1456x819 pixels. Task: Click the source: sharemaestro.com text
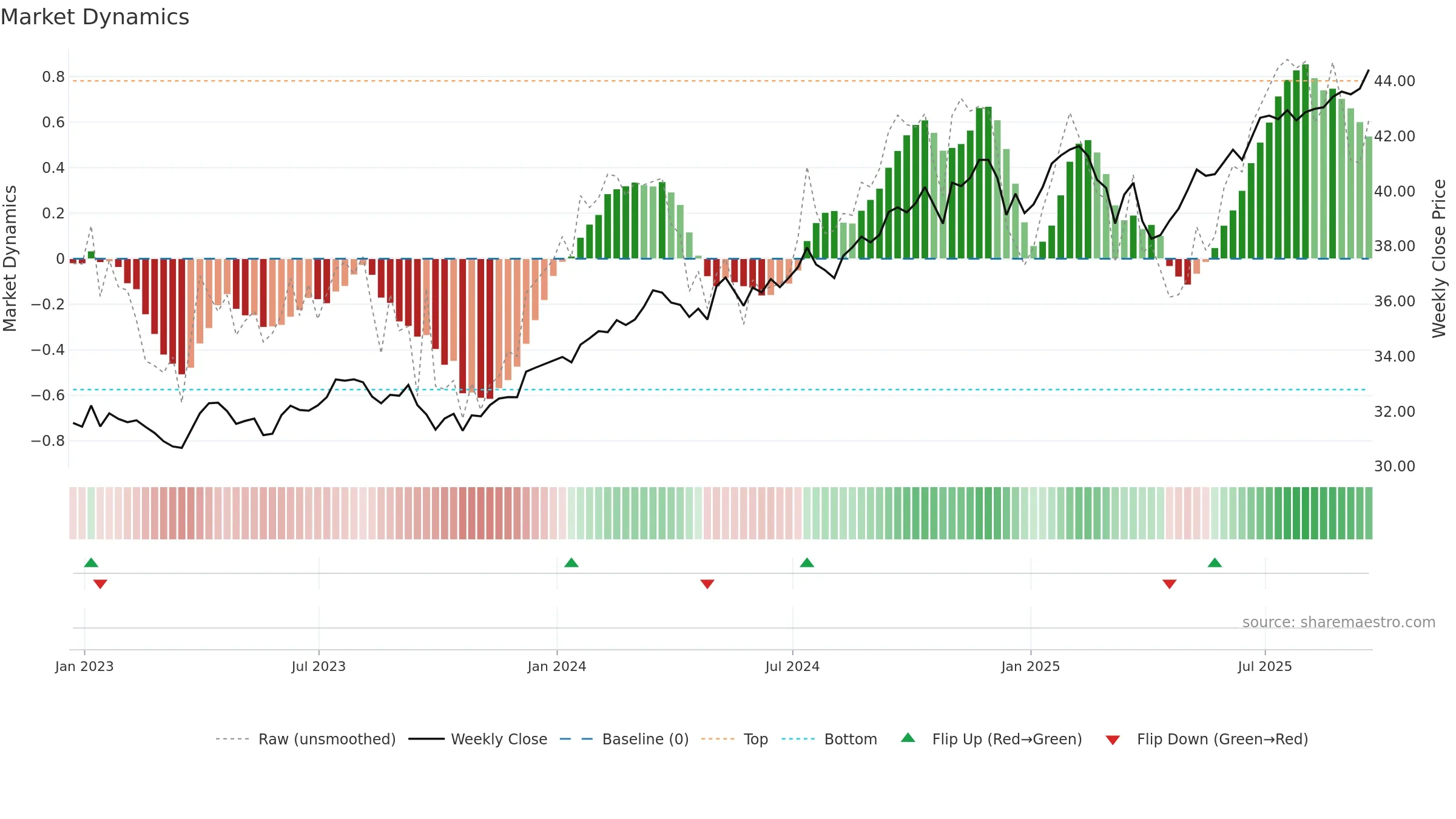coord(1339,622)
